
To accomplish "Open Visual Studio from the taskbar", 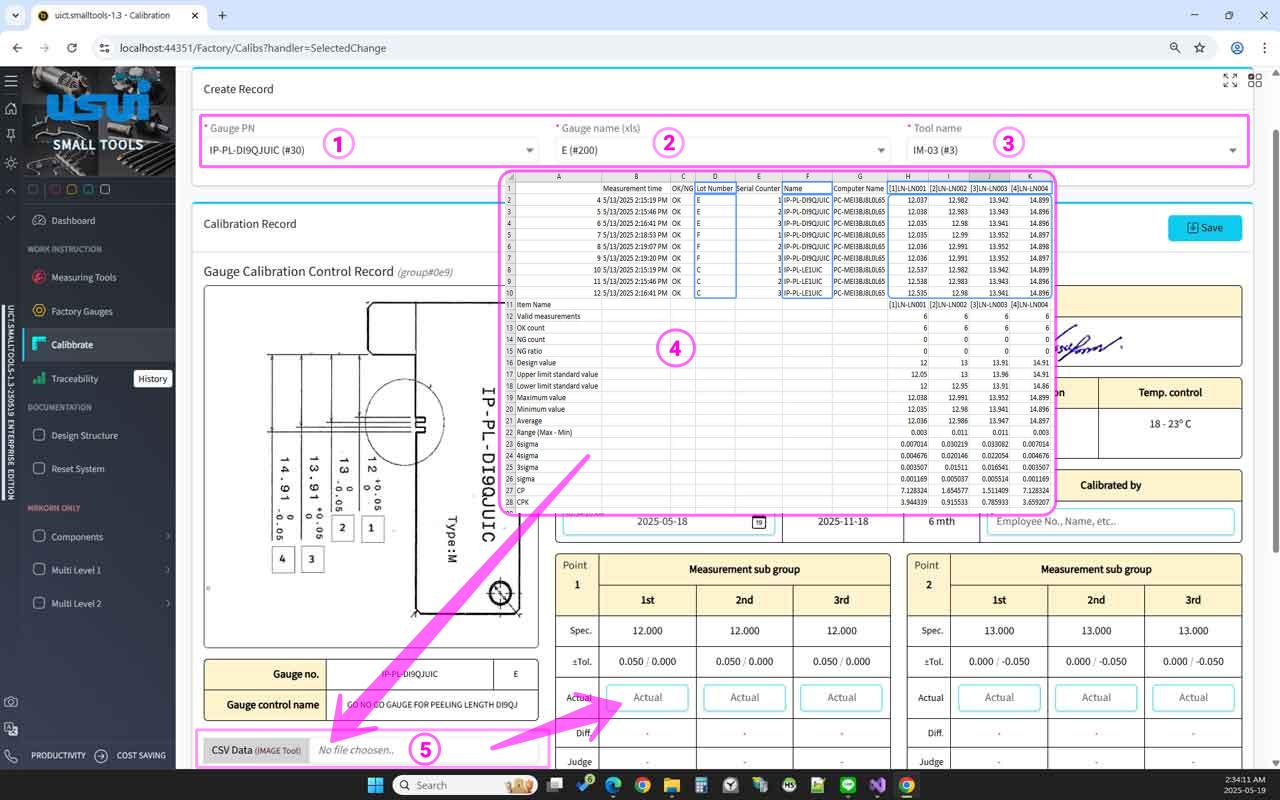I will click(x=877, y=785).
